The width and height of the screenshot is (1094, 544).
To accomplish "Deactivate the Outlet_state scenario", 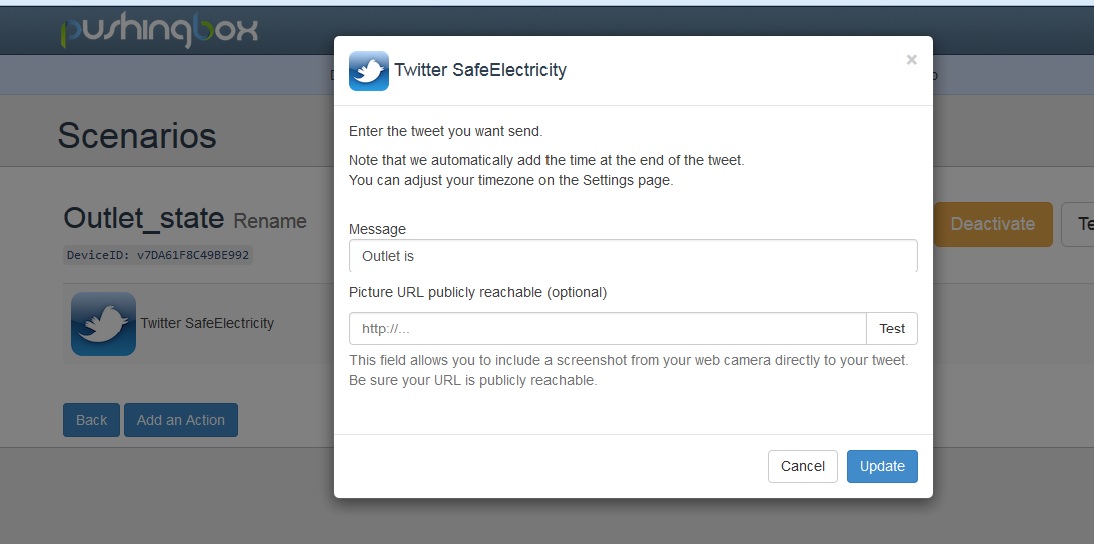I will click(992, 224).
